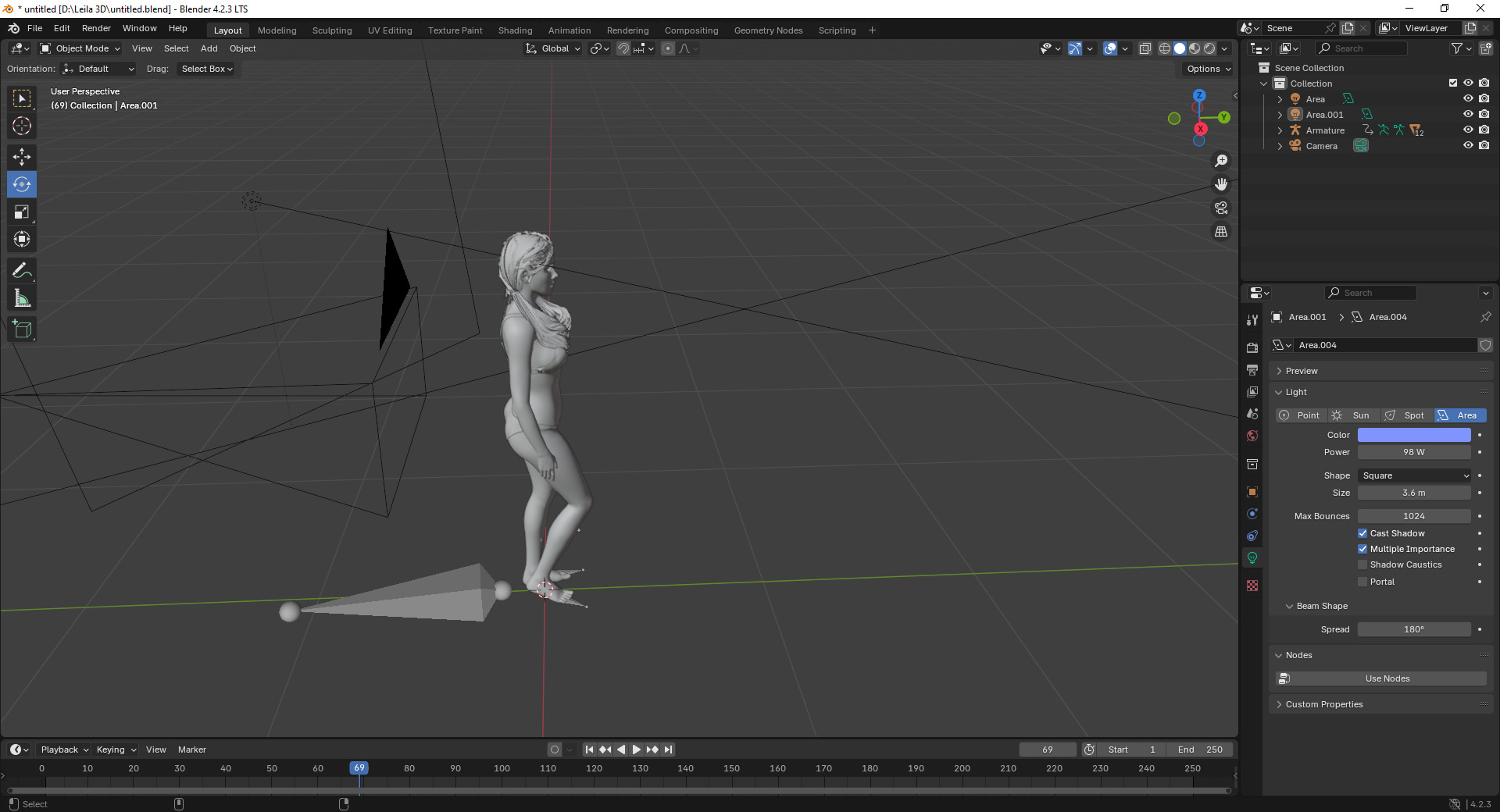
Task: Open Orientation Default dropdown
Action: click(x=98, y=69)
